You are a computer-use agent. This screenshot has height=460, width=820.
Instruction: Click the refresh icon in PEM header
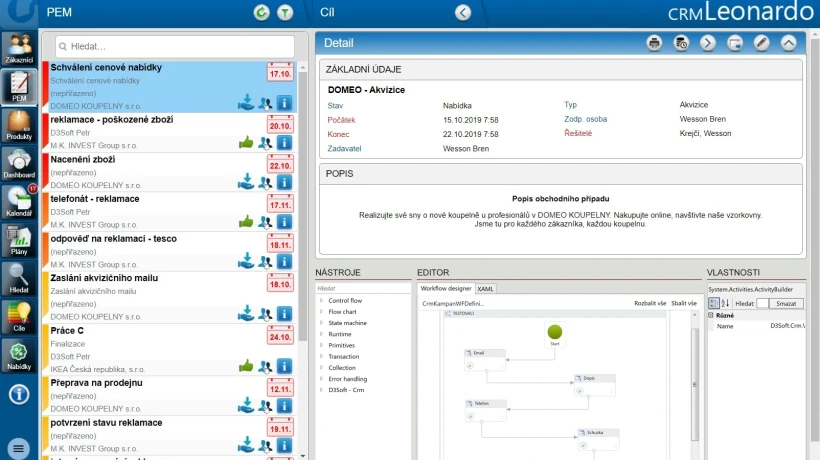click(261, 13)
